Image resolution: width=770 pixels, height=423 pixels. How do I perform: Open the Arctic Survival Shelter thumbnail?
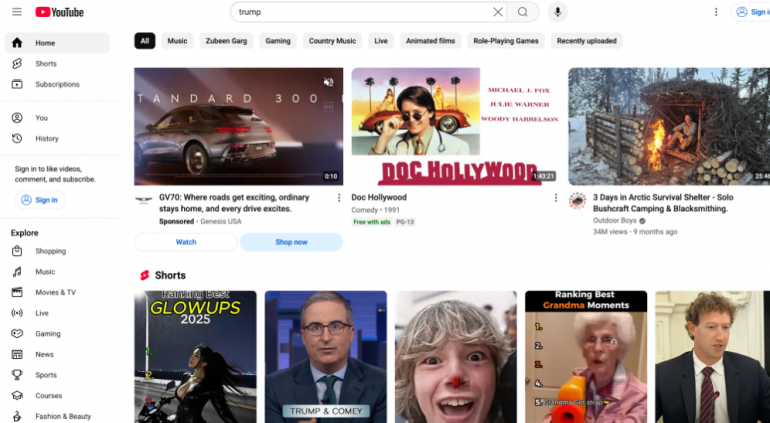pyautogui.click(x=669, y=126)
